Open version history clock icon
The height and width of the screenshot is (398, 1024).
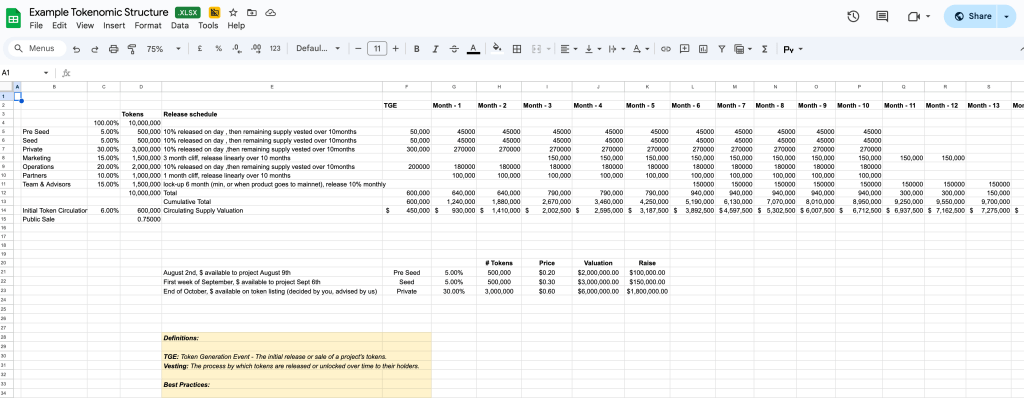pyautogui.click(x=853, y=16)
